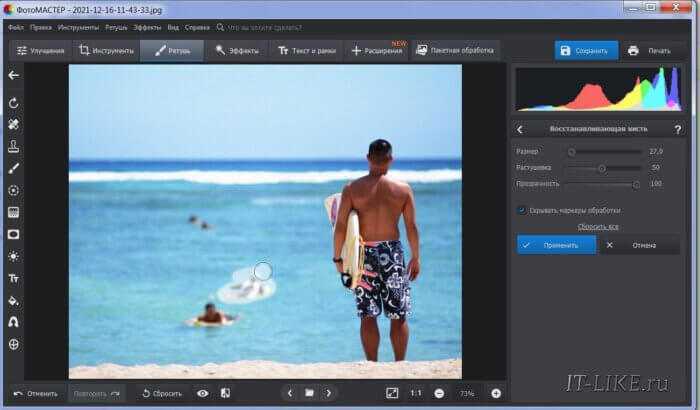Open the Правка menu
Image resolution: width=700 pixels, height=410 pixels.
point(41,28)
